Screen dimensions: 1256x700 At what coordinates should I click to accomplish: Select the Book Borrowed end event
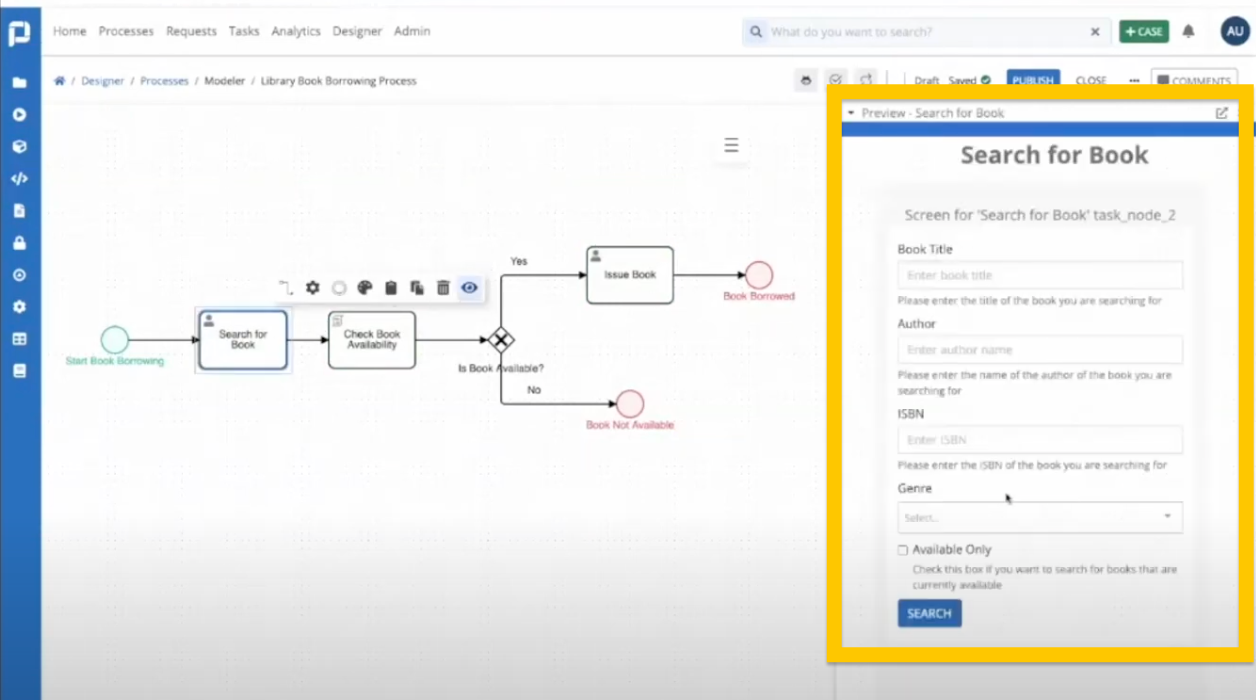(x=759, y=275)
